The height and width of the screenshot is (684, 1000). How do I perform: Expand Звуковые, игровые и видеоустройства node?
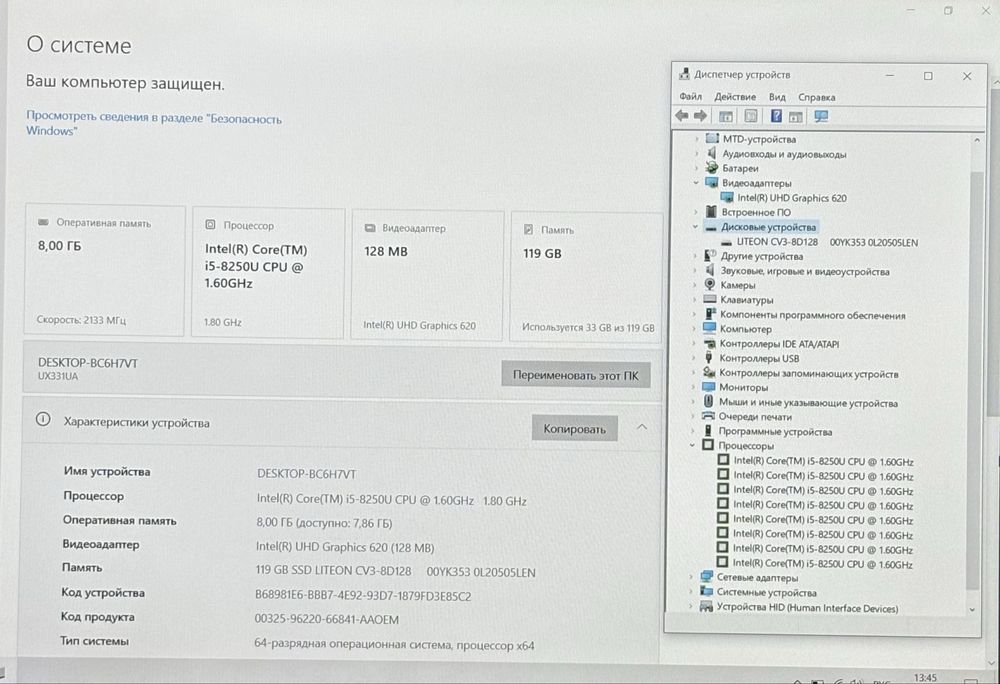[695, 270]
